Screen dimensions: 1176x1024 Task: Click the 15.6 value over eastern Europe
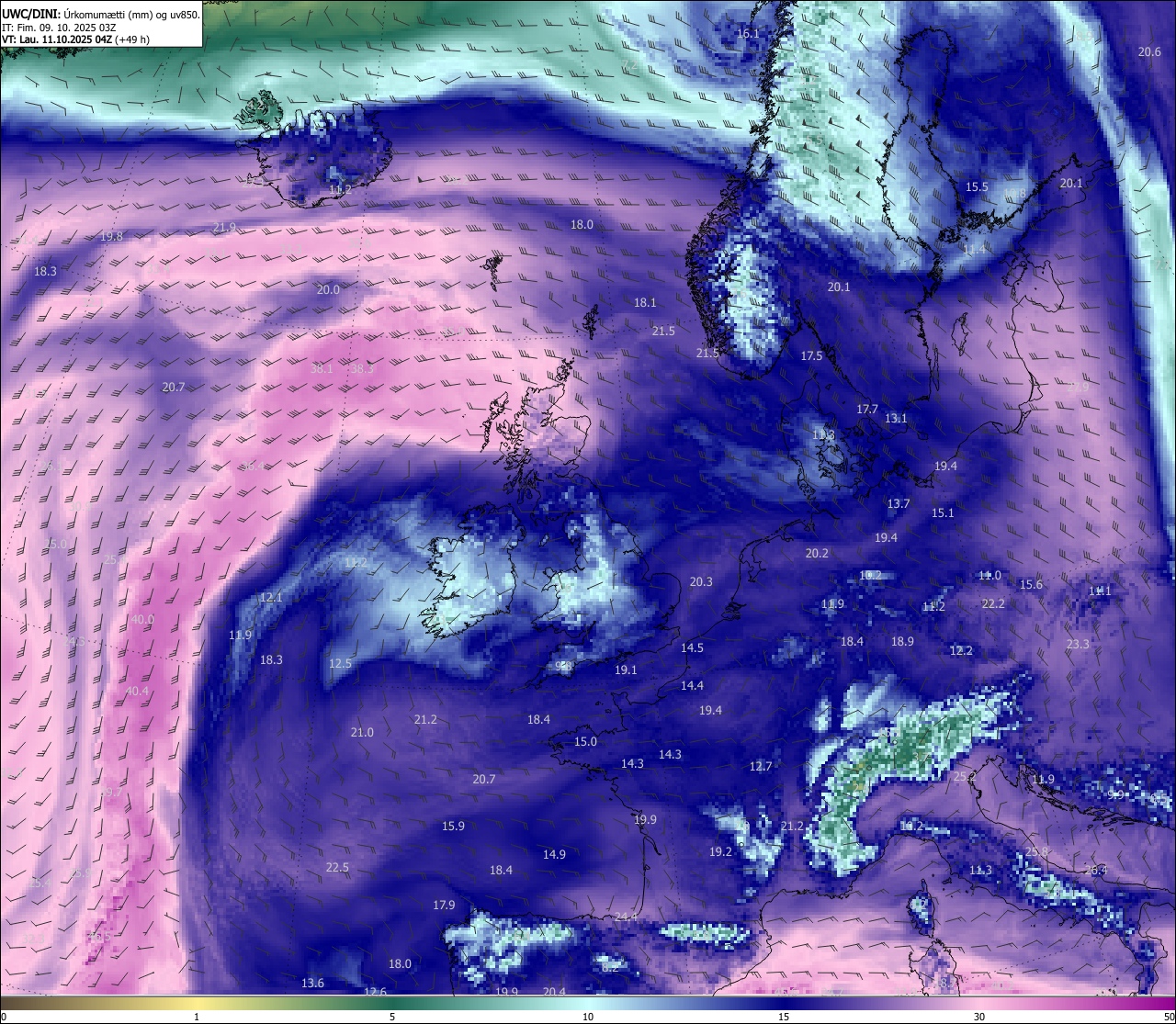coord(1031,585)
